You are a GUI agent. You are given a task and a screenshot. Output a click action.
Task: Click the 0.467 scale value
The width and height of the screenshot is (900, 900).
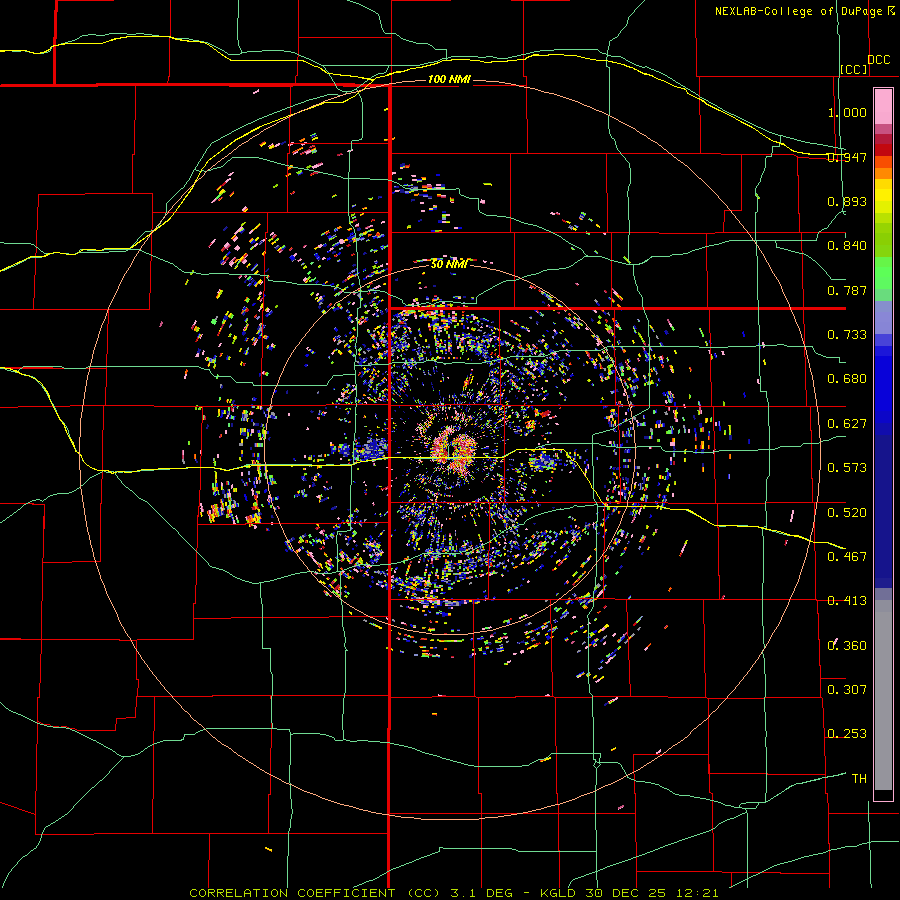coord(847,557)
